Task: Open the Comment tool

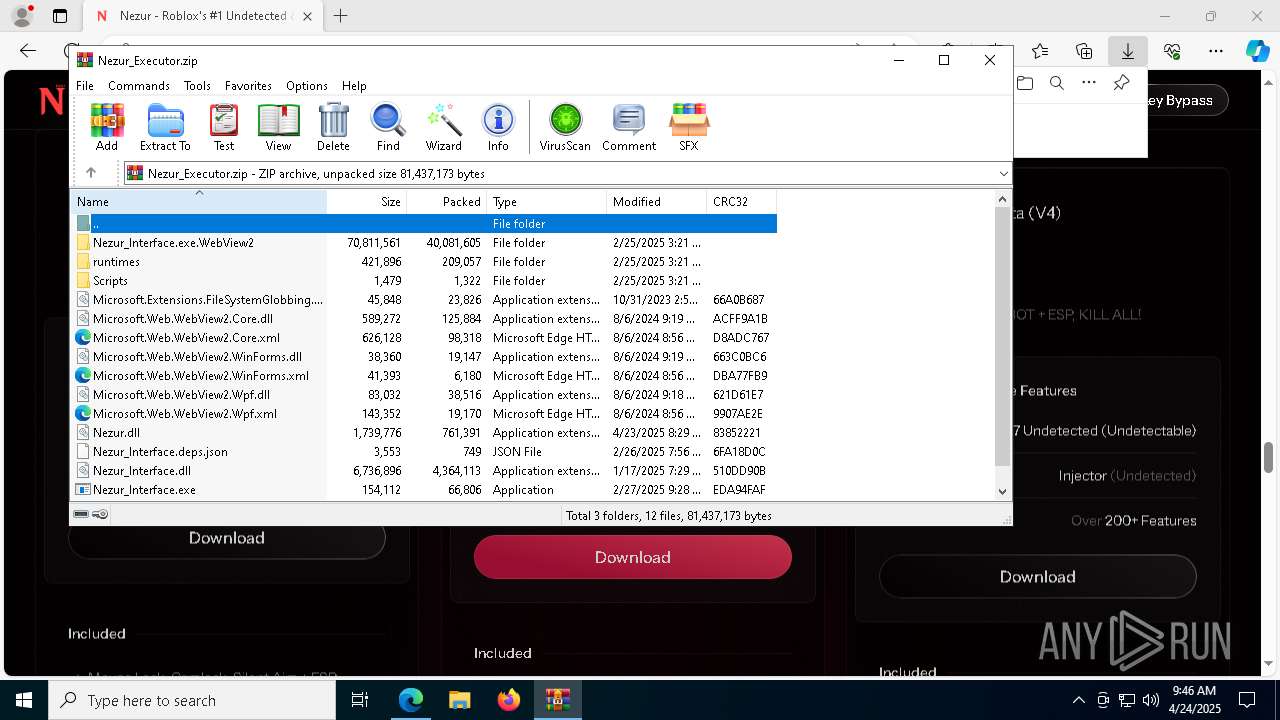Action: click(629, 127)
